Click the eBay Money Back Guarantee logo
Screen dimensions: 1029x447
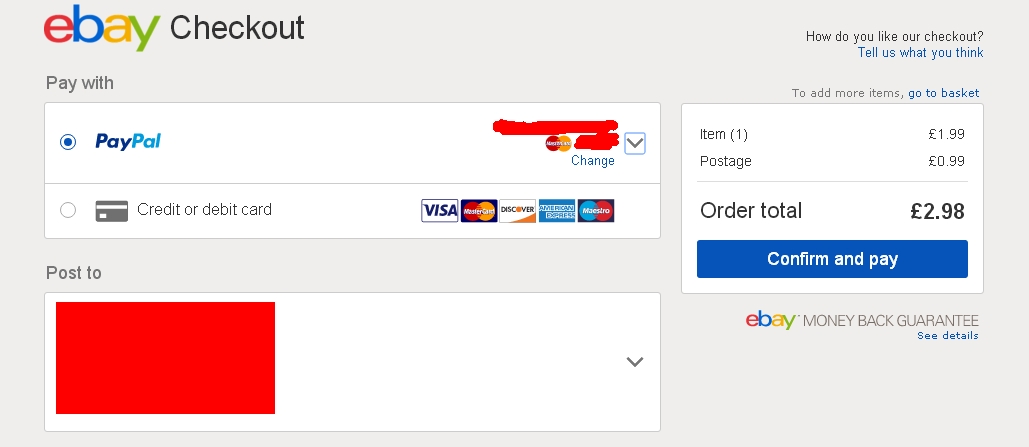pos(862,320)
